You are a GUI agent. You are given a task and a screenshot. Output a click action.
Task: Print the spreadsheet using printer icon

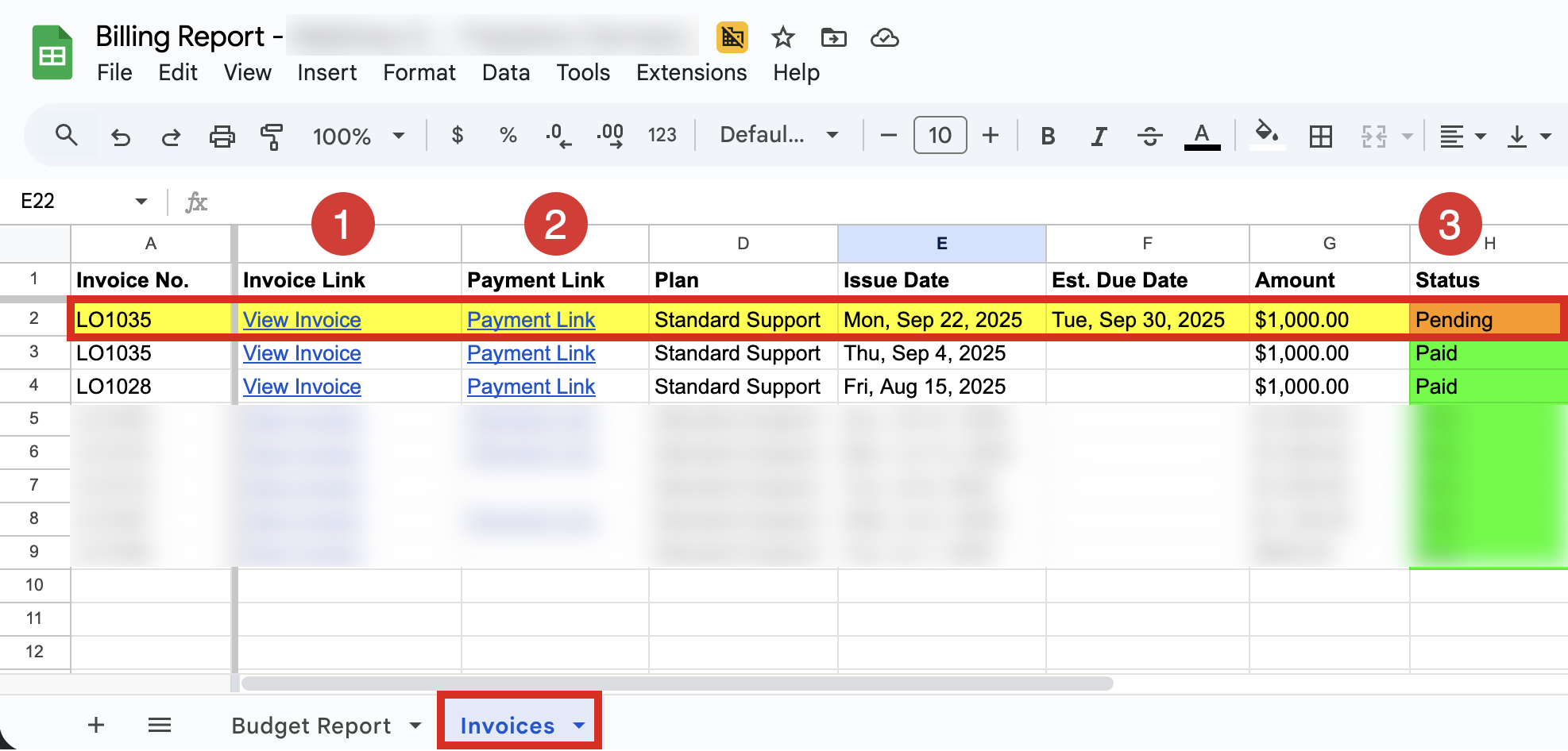coord(222,137)
